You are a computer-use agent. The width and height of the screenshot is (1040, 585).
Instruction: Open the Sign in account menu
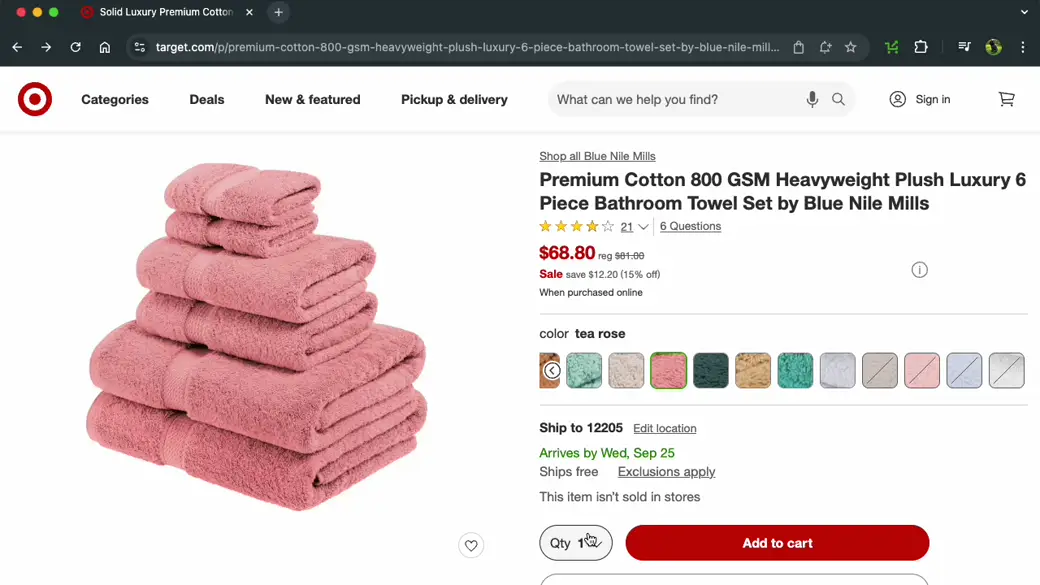tap(919, 99)
